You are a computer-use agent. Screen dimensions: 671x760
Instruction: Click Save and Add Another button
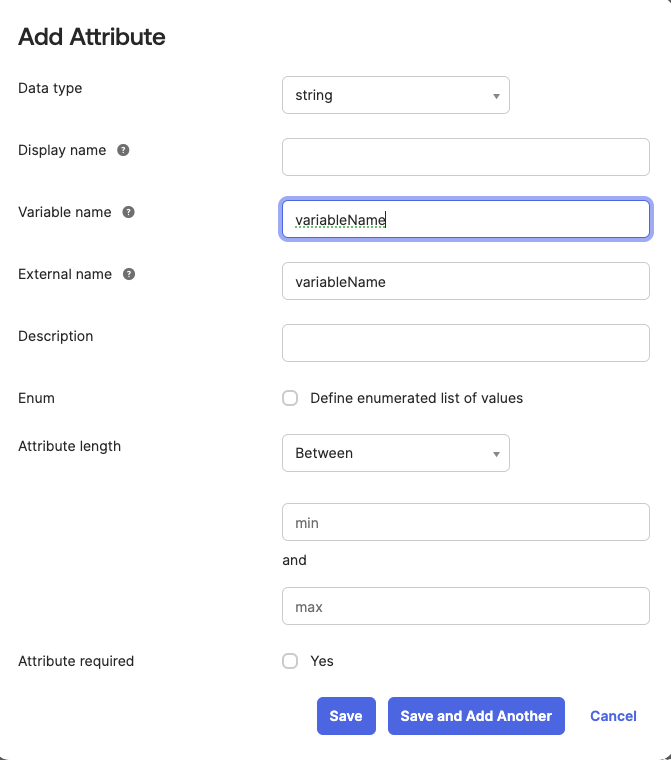coord(476,716)
